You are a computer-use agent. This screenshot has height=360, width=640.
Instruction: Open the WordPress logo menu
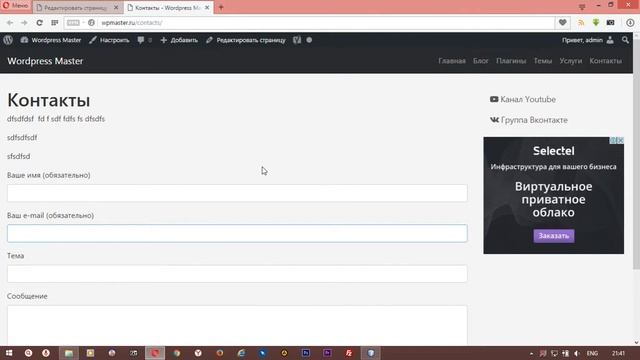pos(8,40)
